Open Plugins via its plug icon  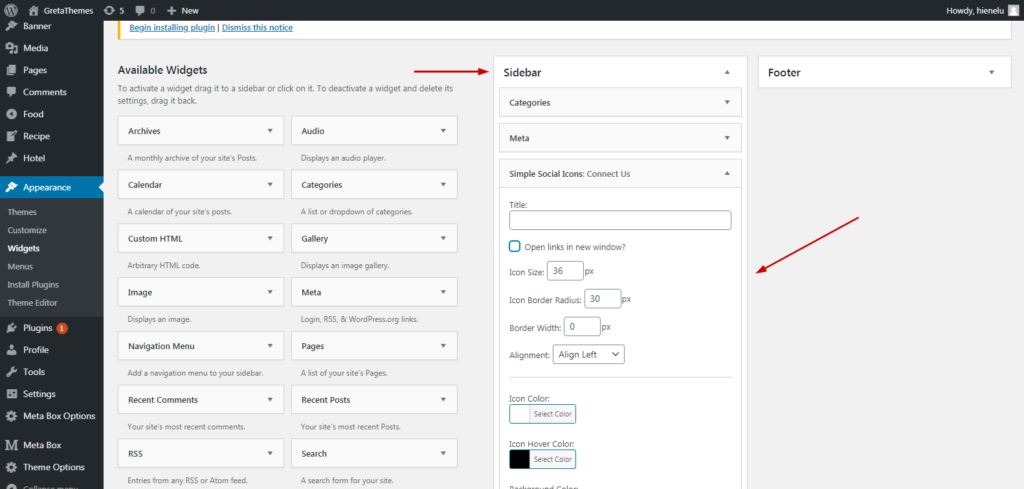pyautogui.click(x=11, y=328)
